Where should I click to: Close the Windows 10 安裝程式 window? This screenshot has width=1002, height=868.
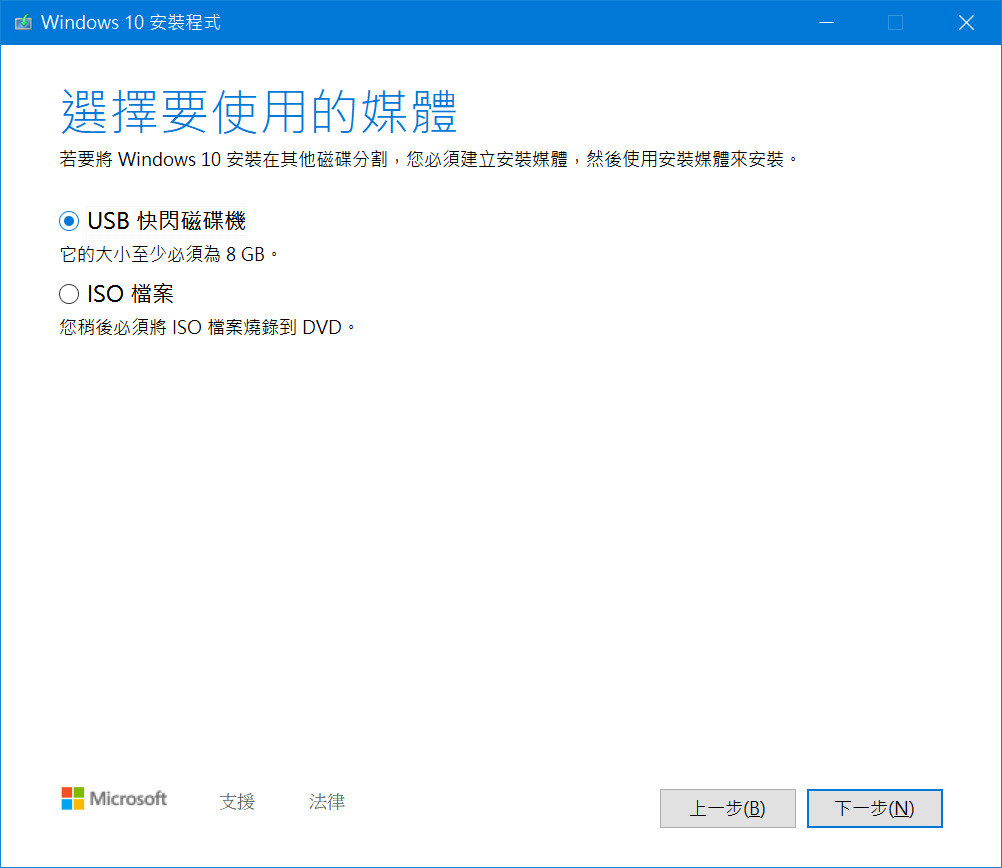coord(966,22)
